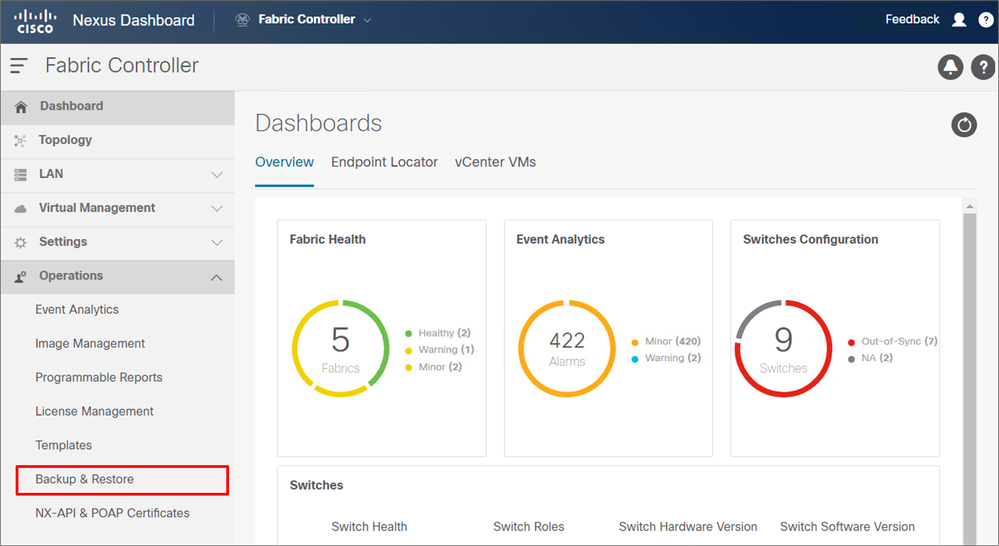Click the Minor (420) legend entry

coord(666,341)
